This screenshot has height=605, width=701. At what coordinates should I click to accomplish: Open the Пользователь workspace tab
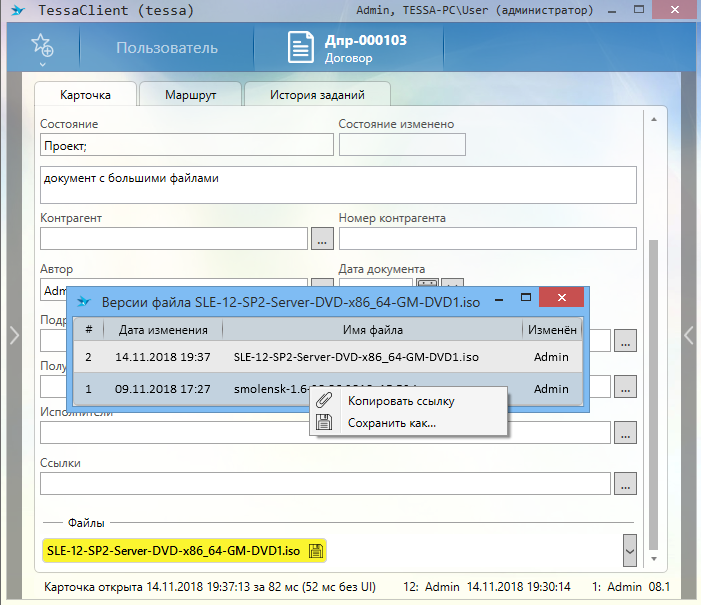click(x=166, y=47)
